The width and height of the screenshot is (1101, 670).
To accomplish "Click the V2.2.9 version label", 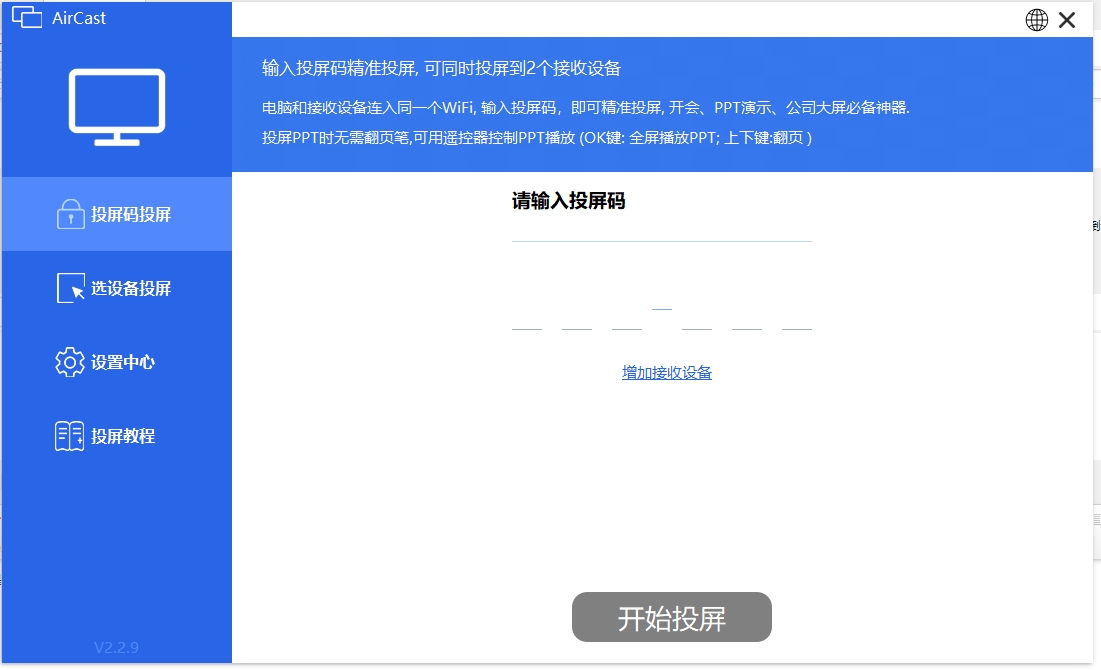I will (115, 647).
